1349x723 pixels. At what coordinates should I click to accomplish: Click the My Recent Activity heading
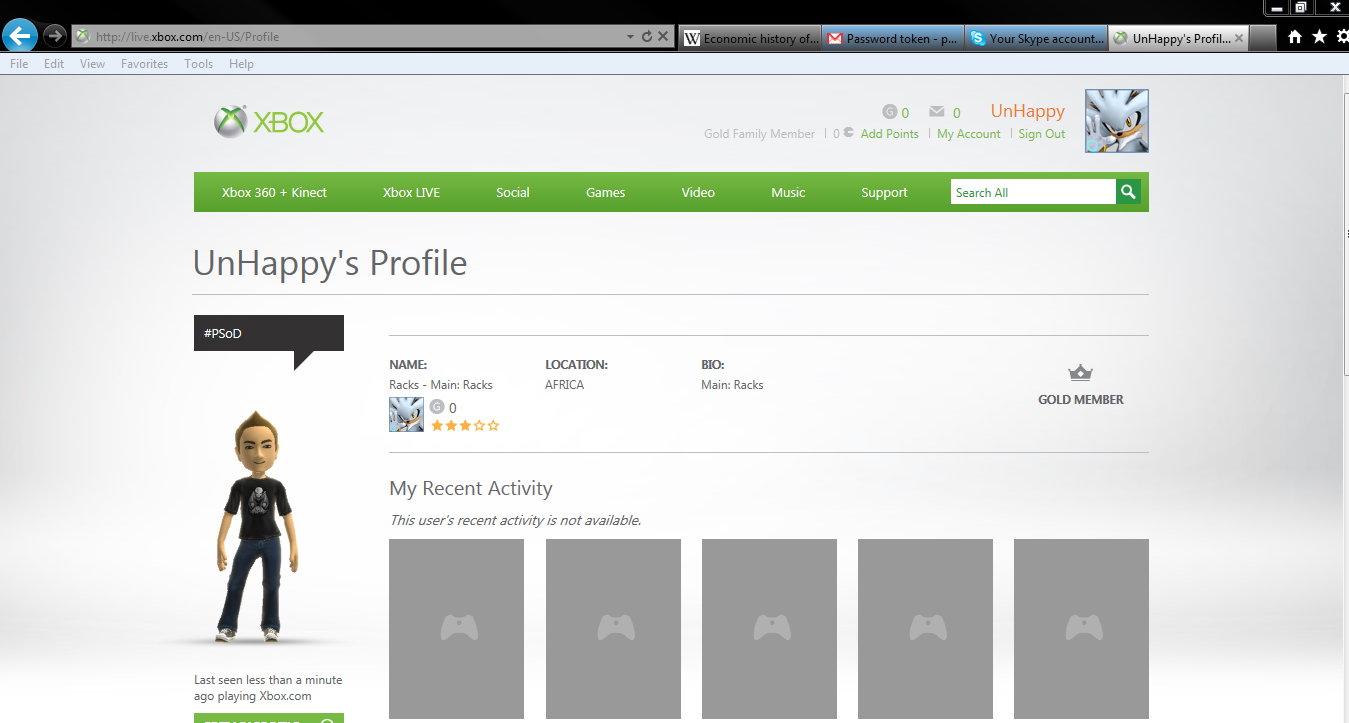(x=471, y=488)
